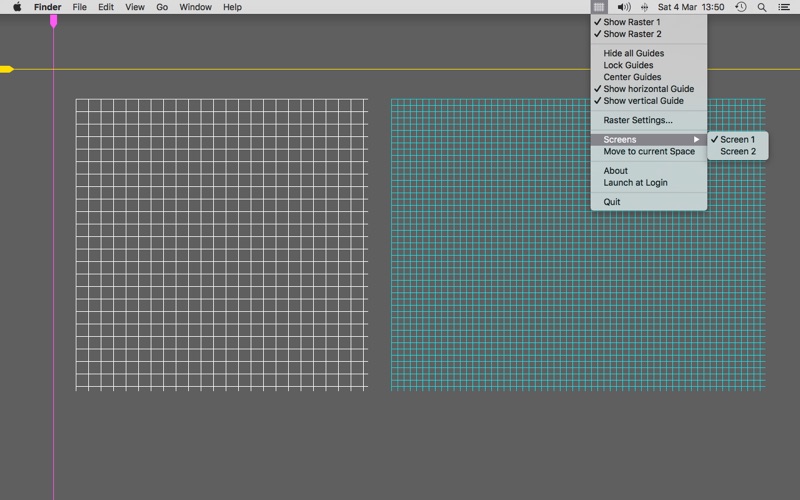
Task: Choose Lock Guides
Action: (649, 65)
